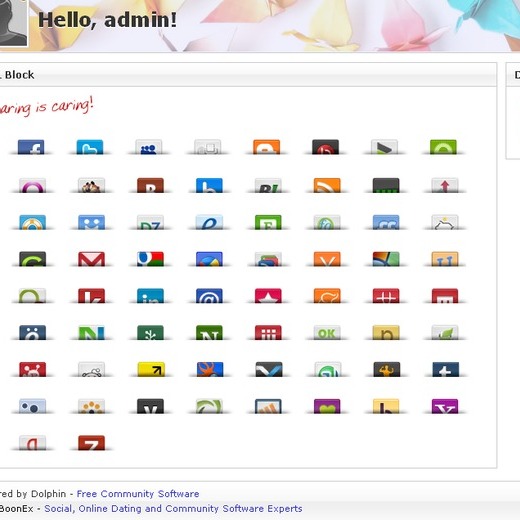The image size is (520, 520).
Task: Click the orange Y icon
Action: [327, 259]
